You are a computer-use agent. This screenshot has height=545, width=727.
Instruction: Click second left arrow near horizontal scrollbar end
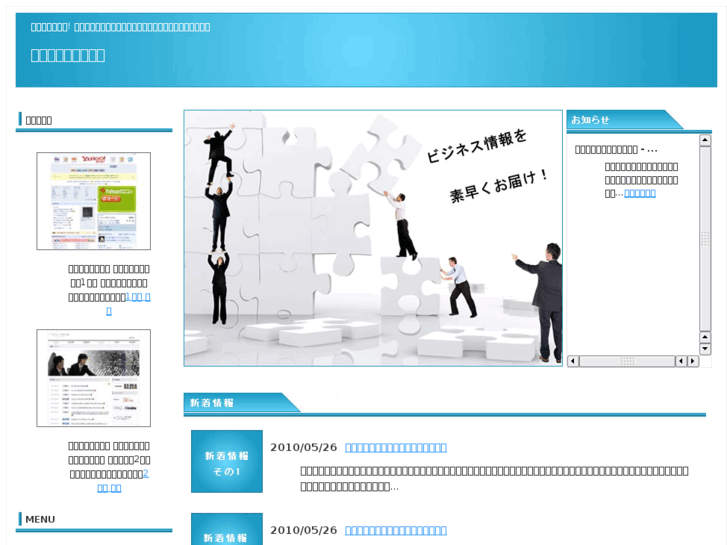681,361
